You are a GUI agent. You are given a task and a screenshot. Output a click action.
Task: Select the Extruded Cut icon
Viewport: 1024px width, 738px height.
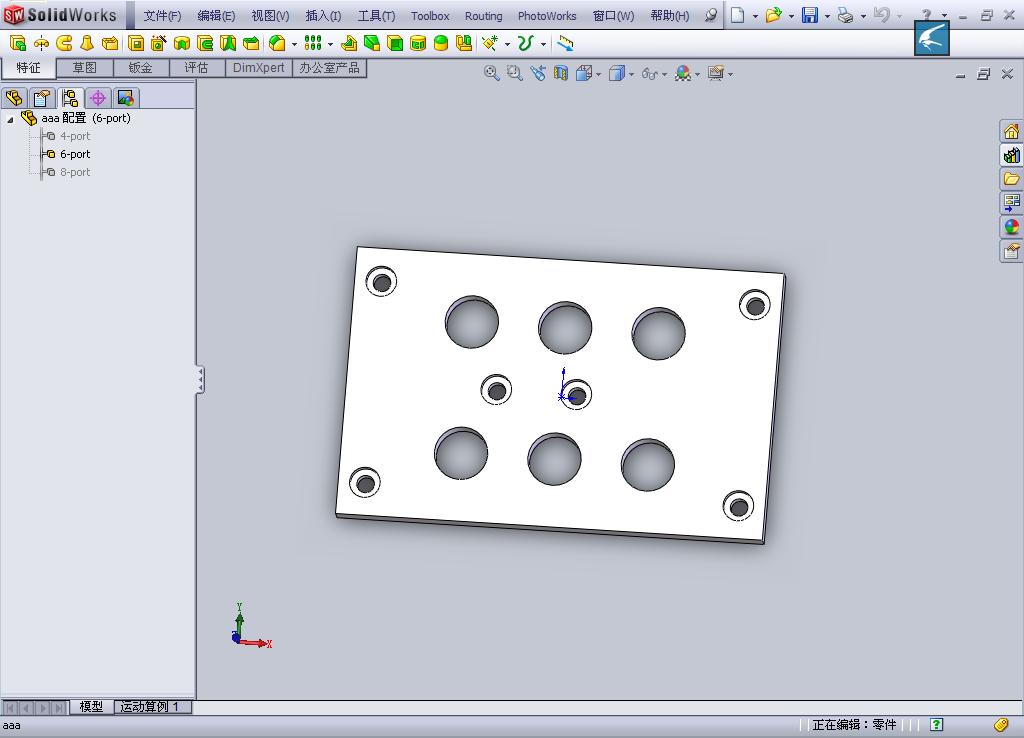[136, 44]
